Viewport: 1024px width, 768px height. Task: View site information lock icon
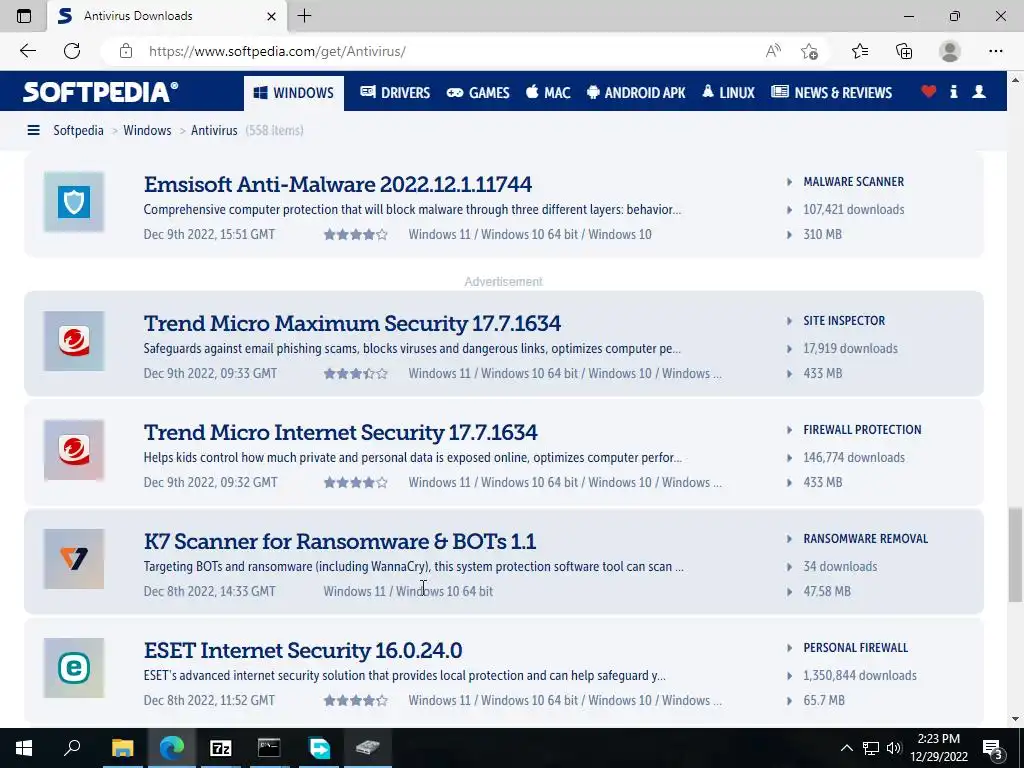[126, 51]
